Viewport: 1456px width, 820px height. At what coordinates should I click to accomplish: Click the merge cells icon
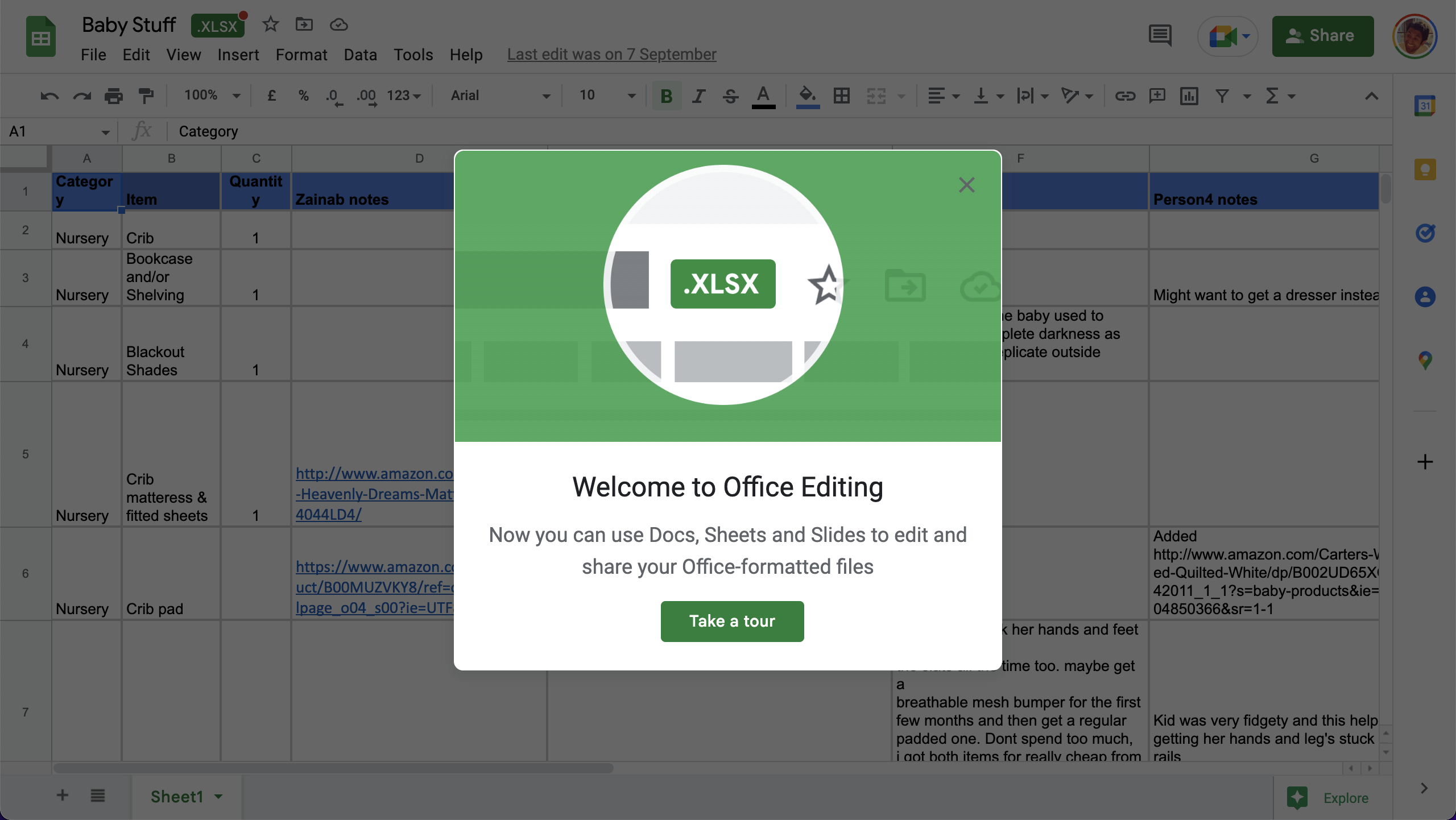click(x=876, y=96)
